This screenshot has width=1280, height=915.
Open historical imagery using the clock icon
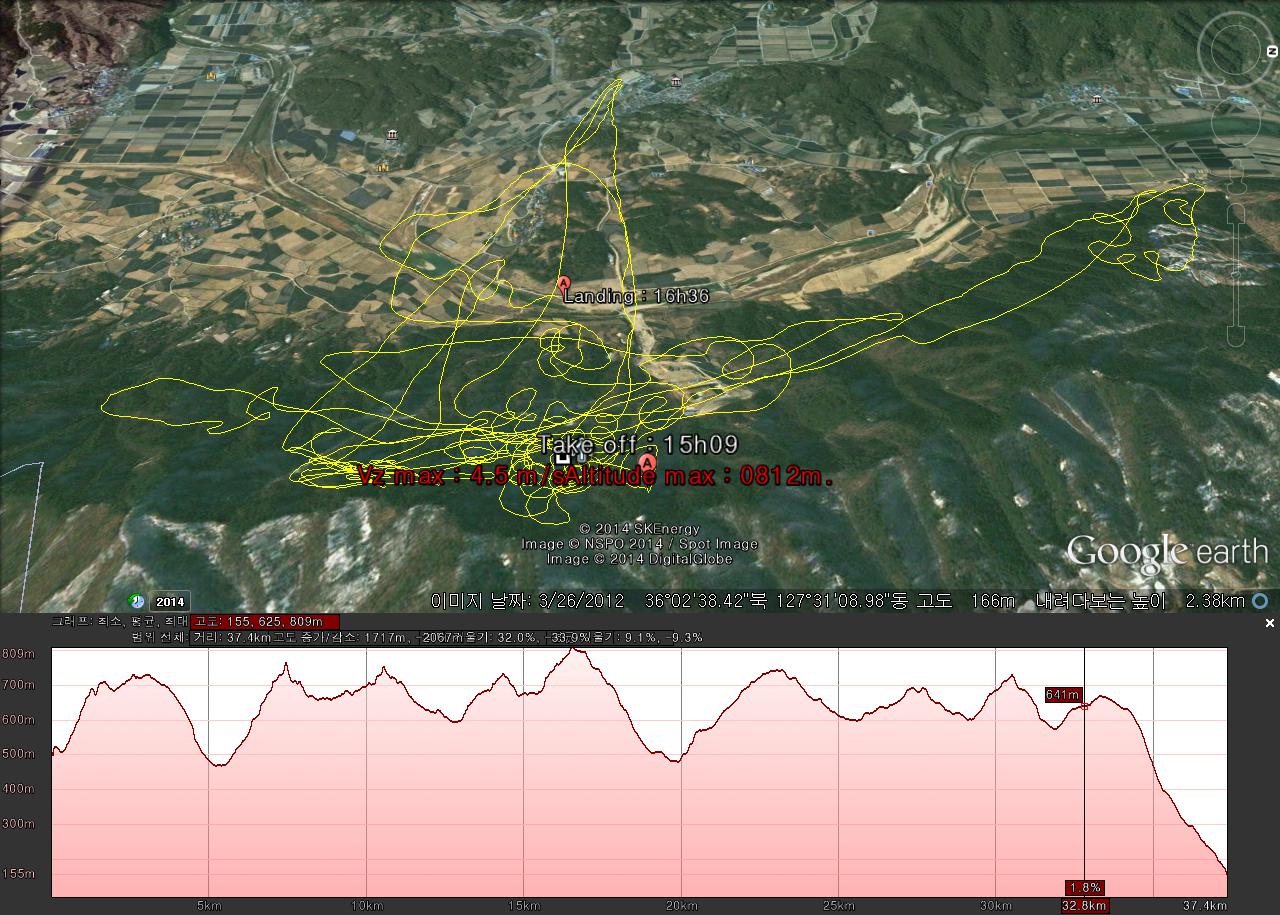click(x=137, y=601)
